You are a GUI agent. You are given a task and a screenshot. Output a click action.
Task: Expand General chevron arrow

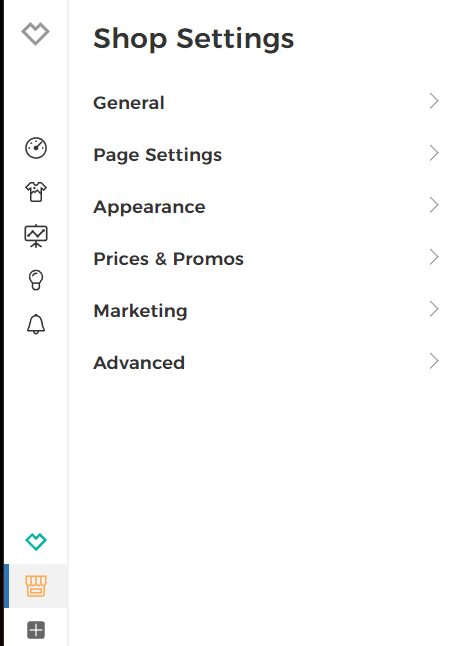[434, 101]
